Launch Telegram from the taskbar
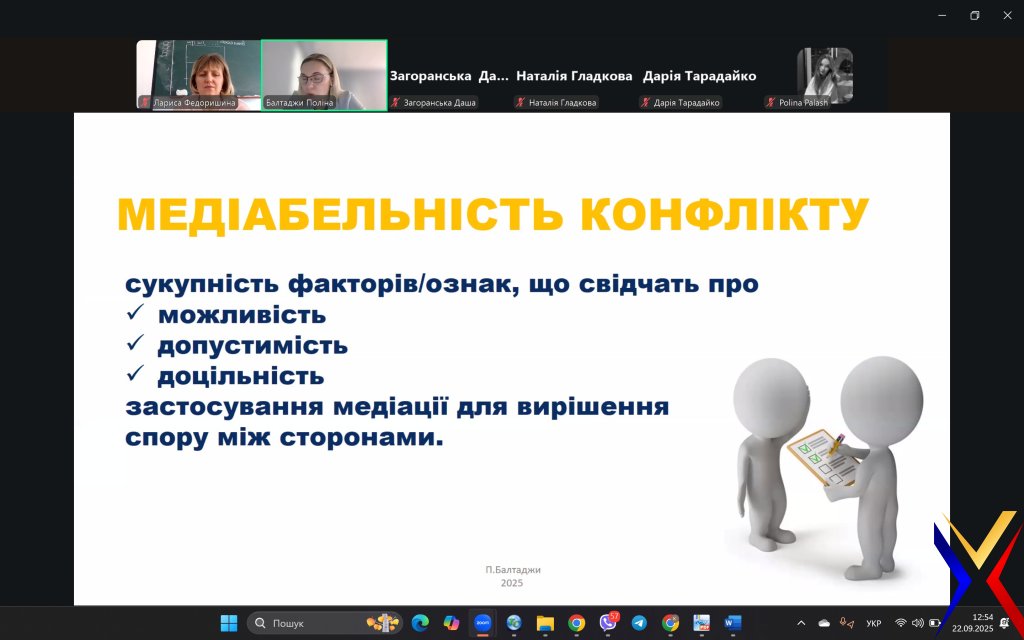The image size is (1024, 640). pos(639,623)
